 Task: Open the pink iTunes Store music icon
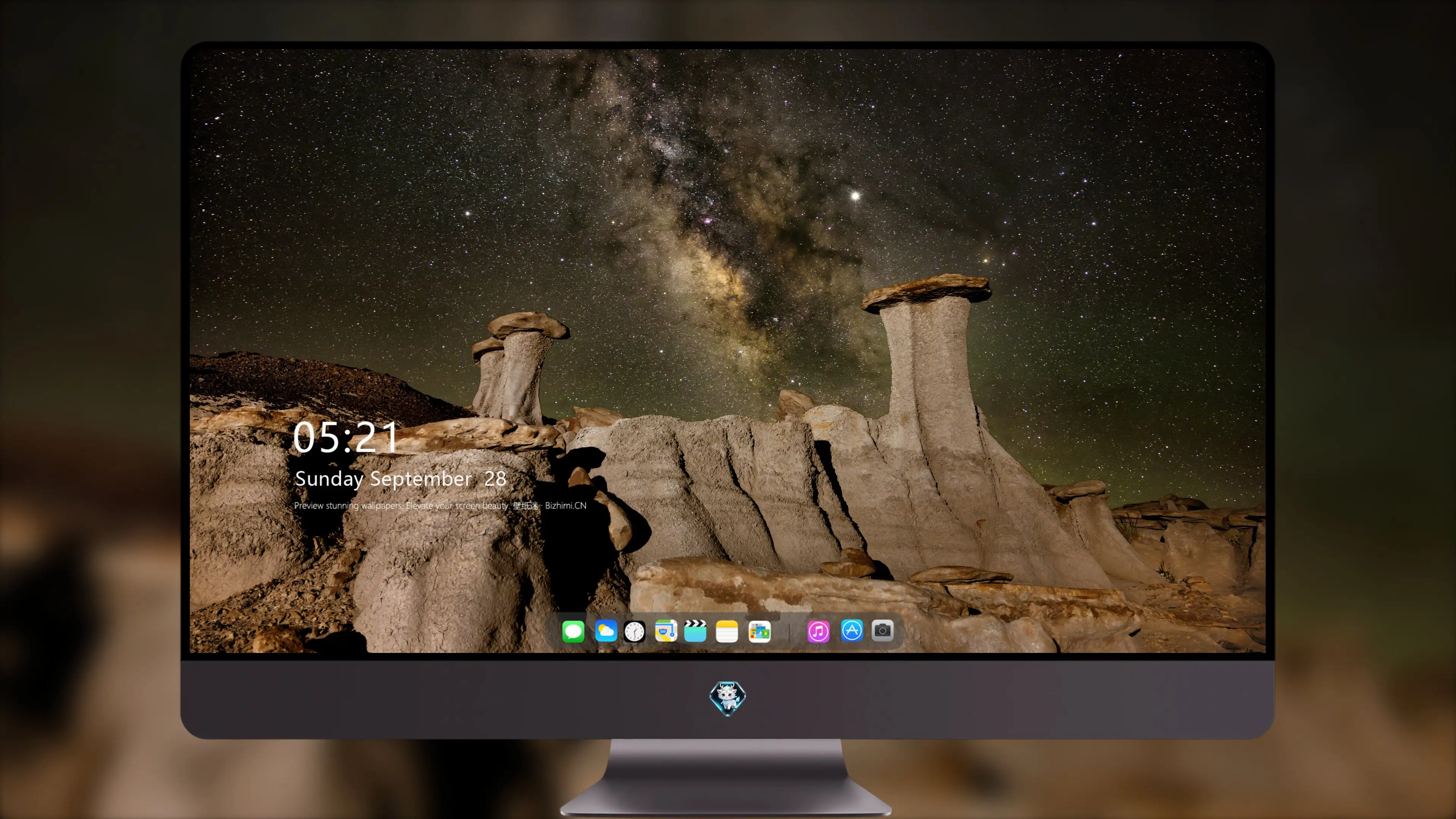pos(819,631)
